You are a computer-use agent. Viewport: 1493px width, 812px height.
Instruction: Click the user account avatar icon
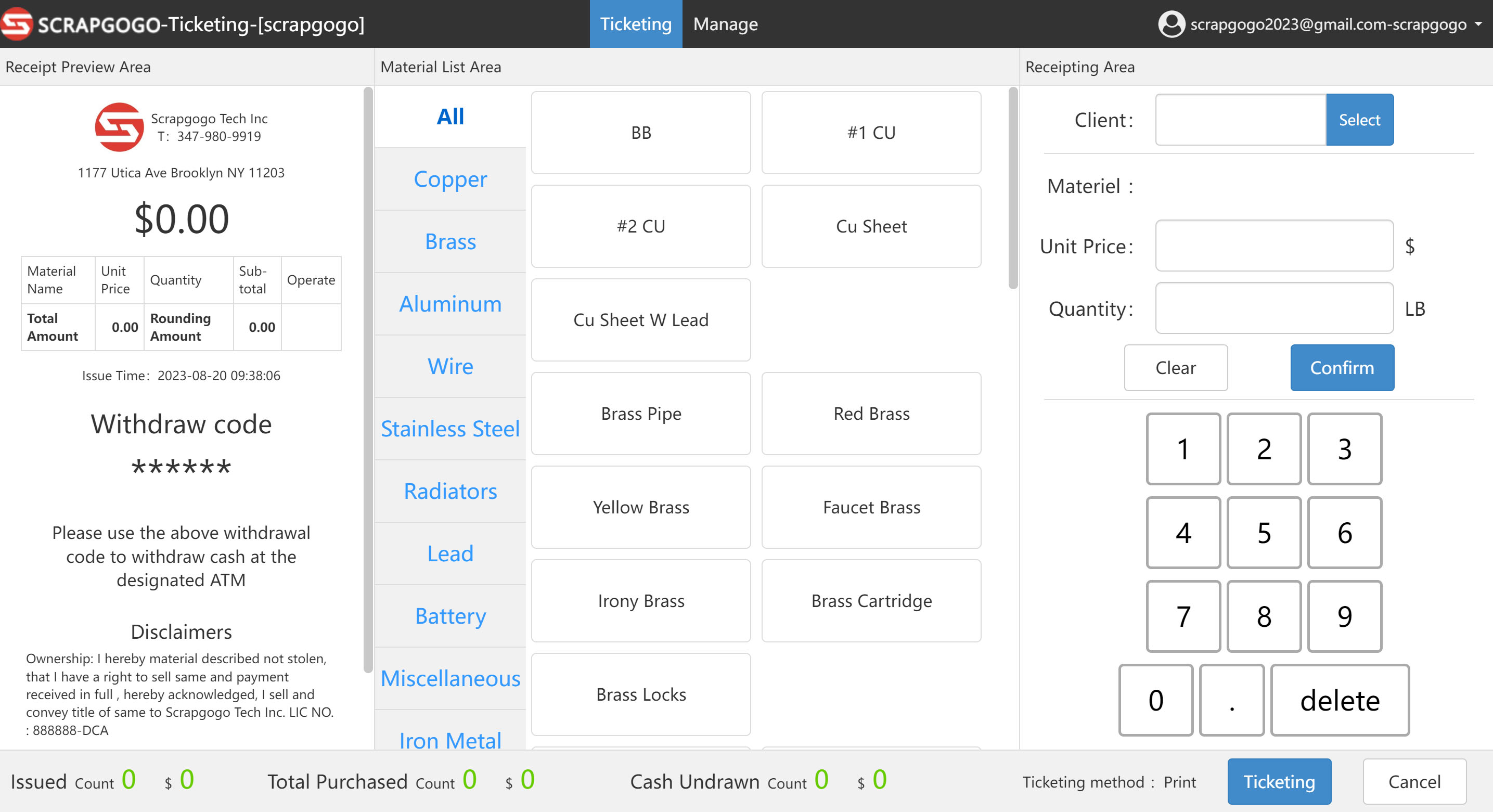coord(1171,24)
